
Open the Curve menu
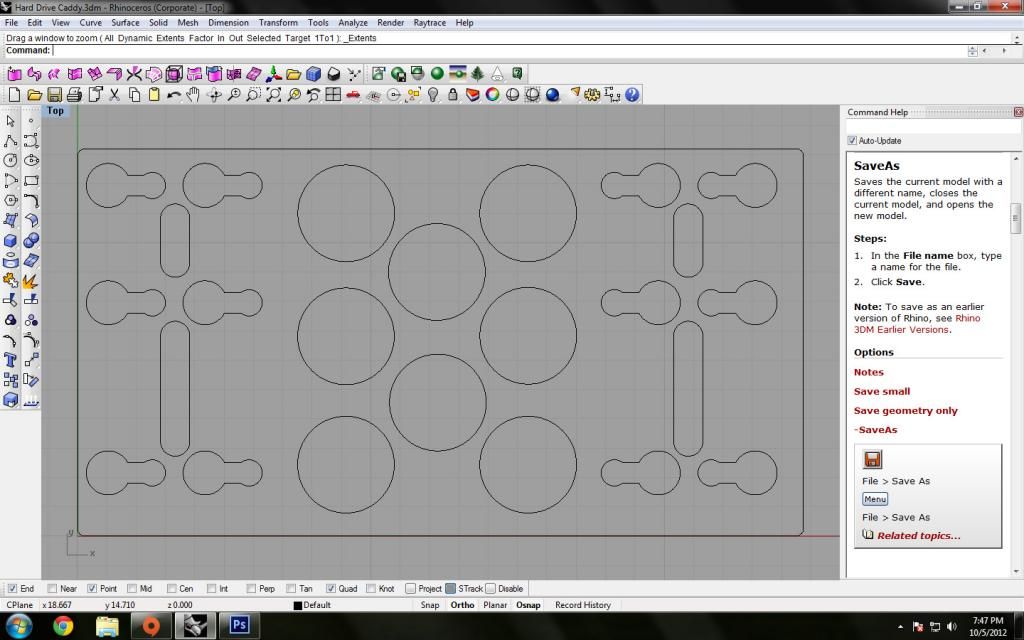(90, 22)
